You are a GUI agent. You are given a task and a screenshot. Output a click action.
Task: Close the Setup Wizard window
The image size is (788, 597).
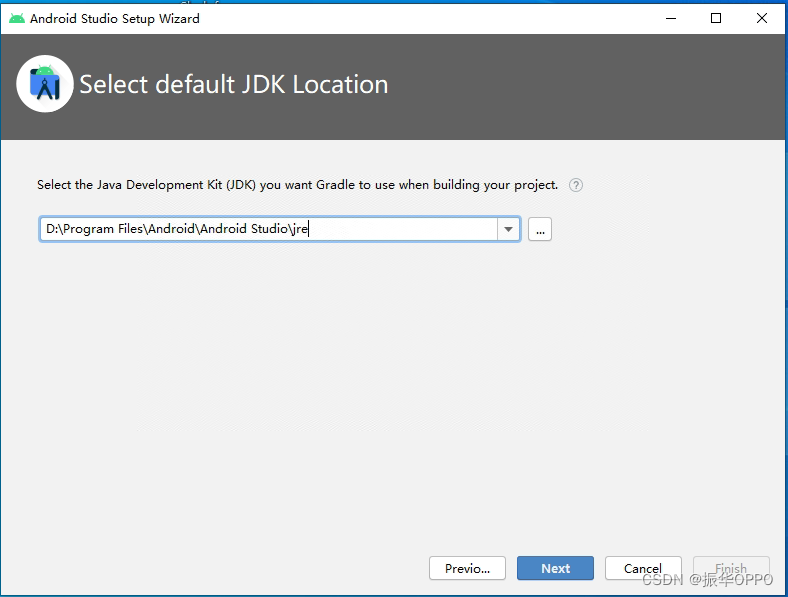pyautogui.click(x=762, y=19)
